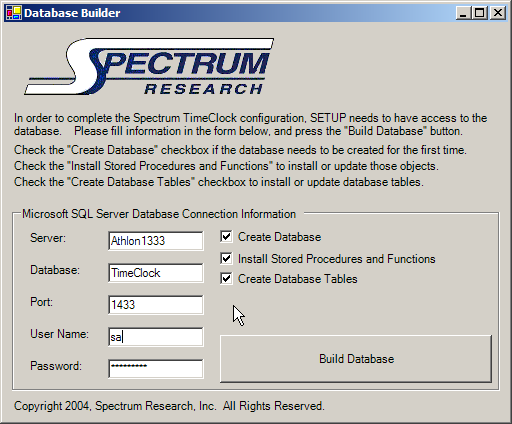Uncheck the Create Database checkbox
512x424 pixels.
226,237
